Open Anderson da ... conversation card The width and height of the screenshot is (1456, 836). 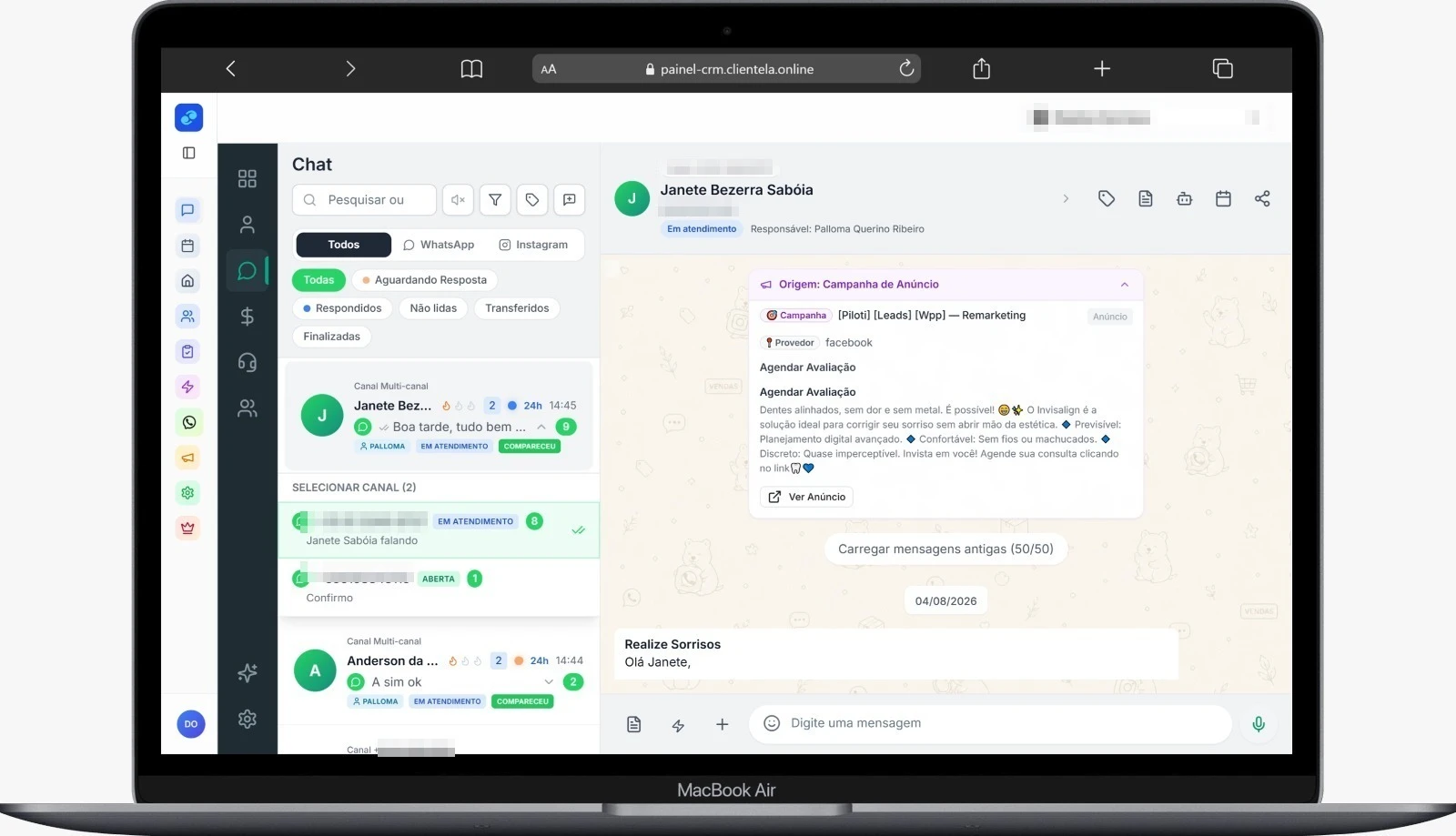click(439, 671)
